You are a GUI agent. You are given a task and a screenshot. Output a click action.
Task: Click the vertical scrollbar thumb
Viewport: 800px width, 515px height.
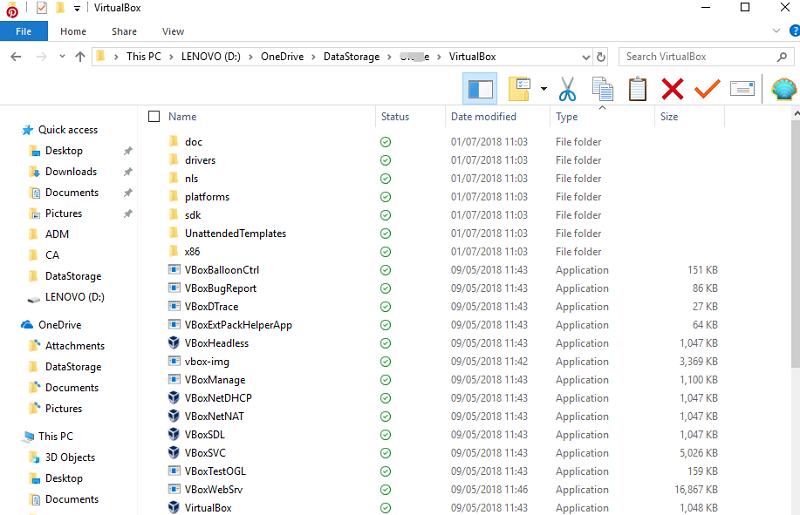pyautogui.click(x=795, y=242)
